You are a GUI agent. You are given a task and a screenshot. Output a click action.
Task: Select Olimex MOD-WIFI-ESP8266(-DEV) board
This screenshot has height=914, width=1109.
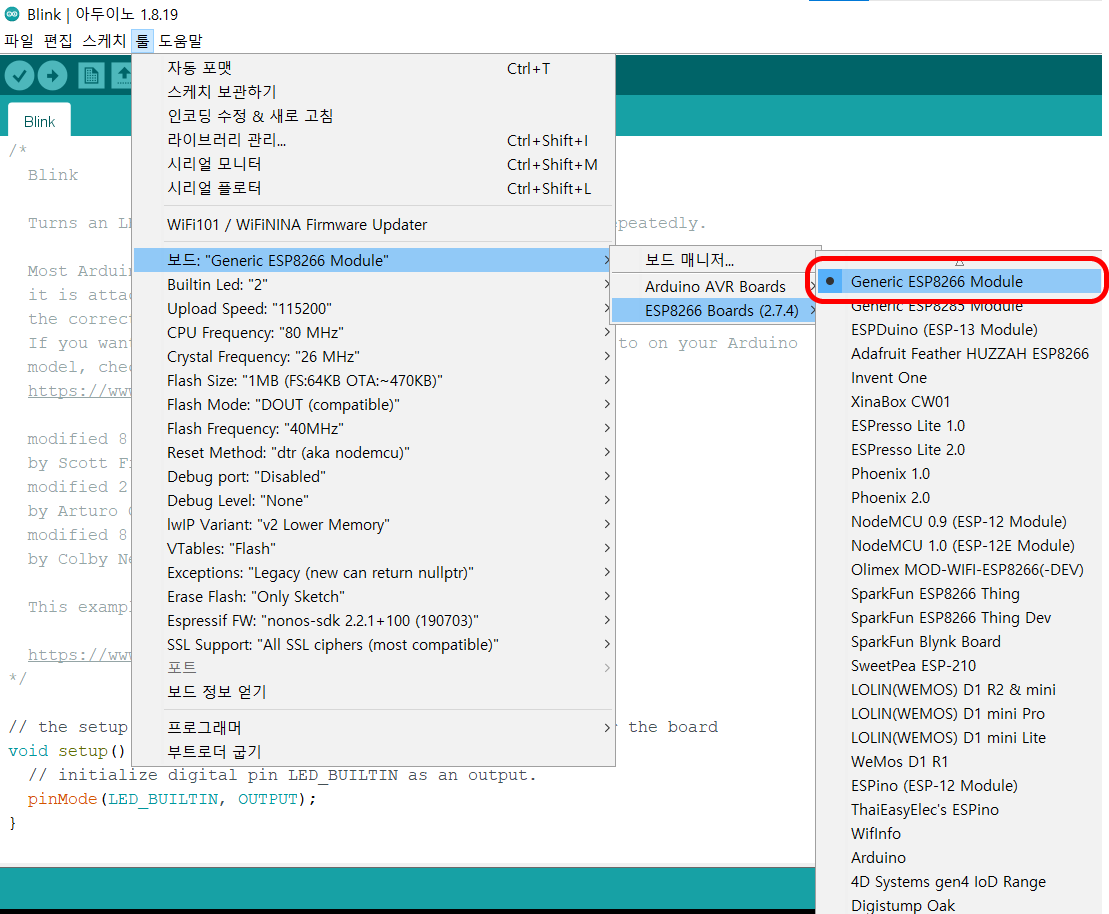[x=960, y=570]
